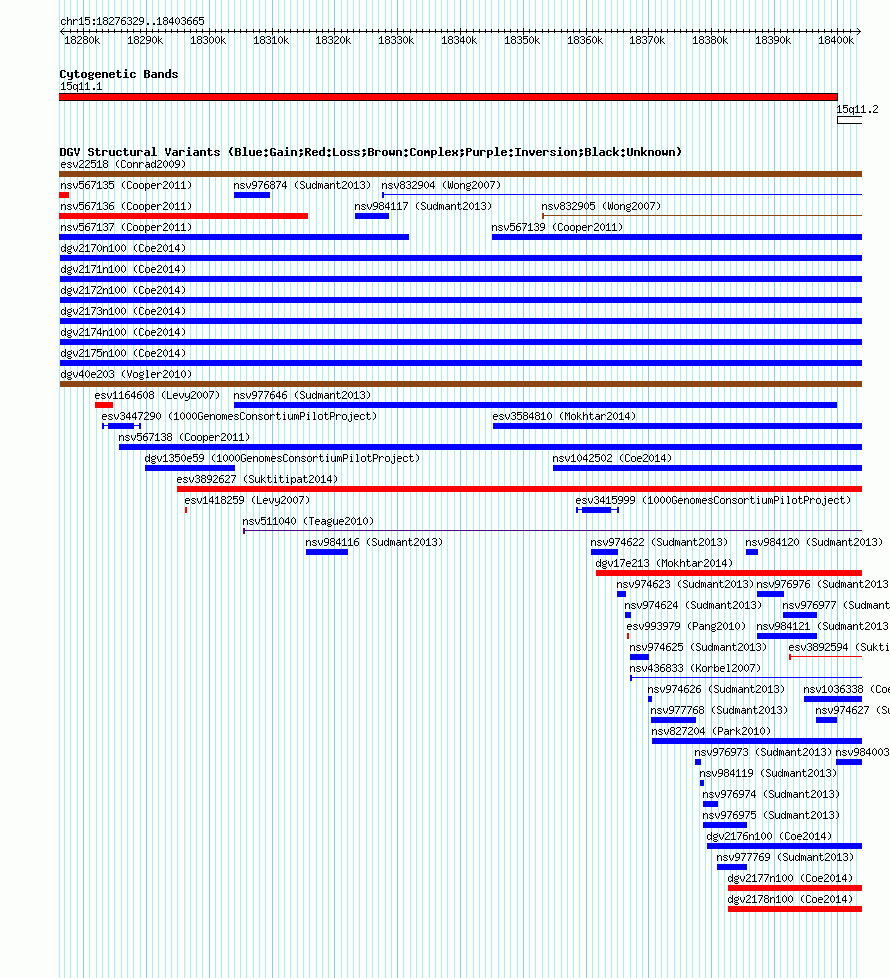The height and width of the screenshot is (978, 890).
Task: Click the DGV Structural Variants track title
Action: coord(370,152)
